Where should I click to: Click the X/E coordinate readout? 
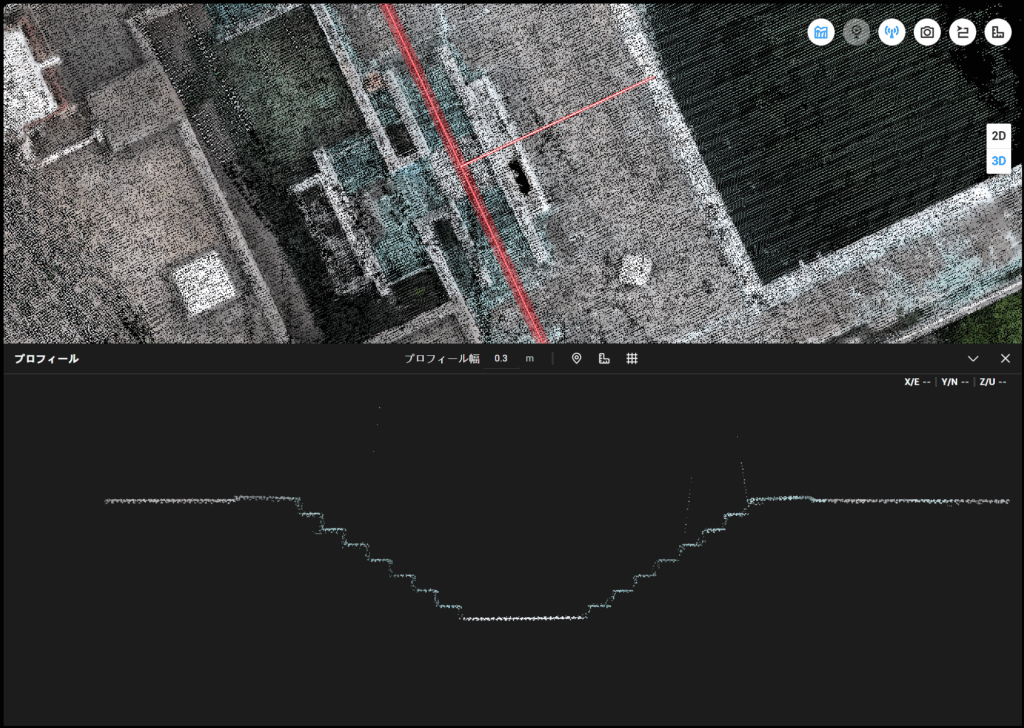coord(917,382)
